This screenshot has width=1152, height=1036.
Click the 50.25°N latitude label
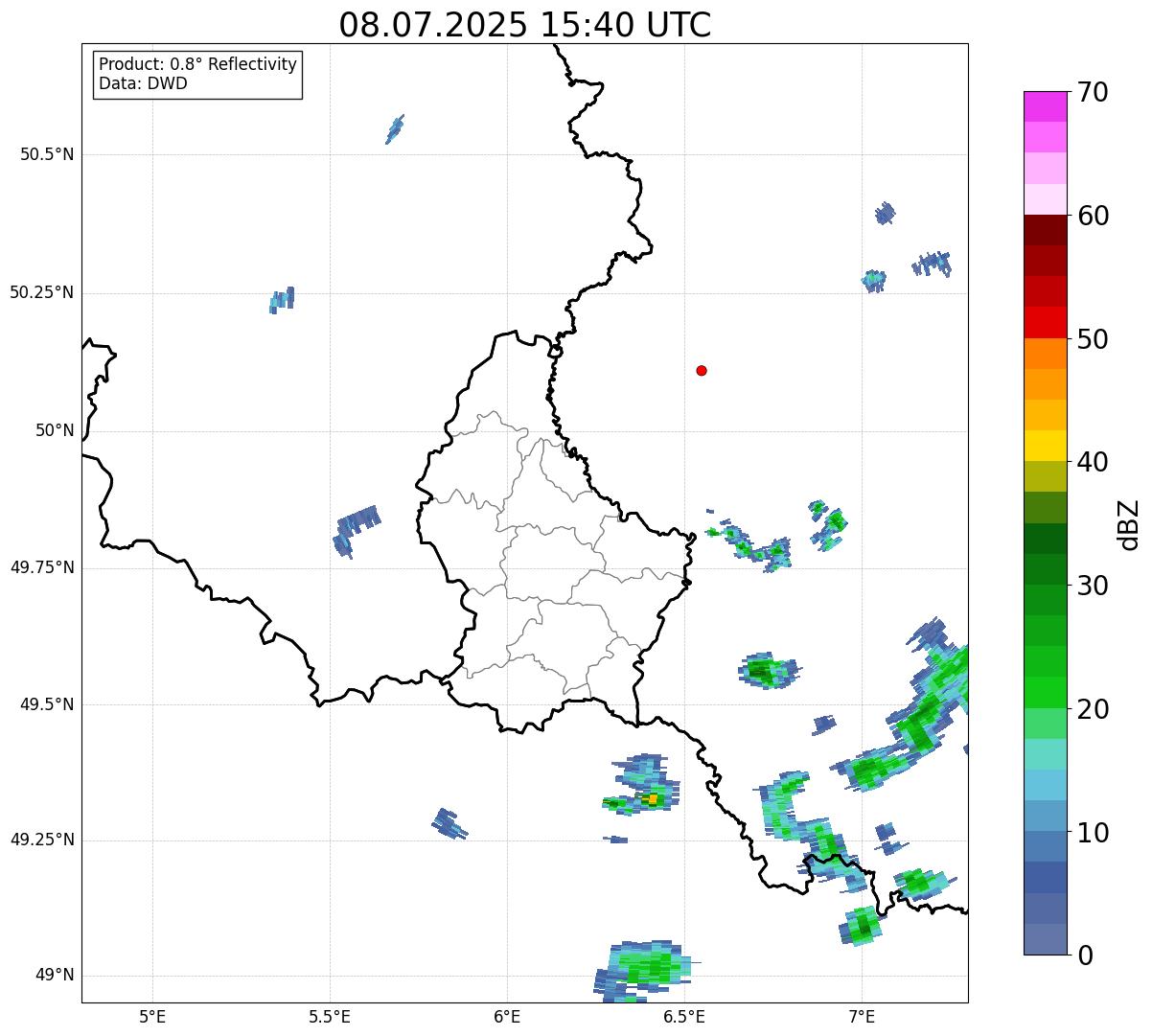(41, 292)
